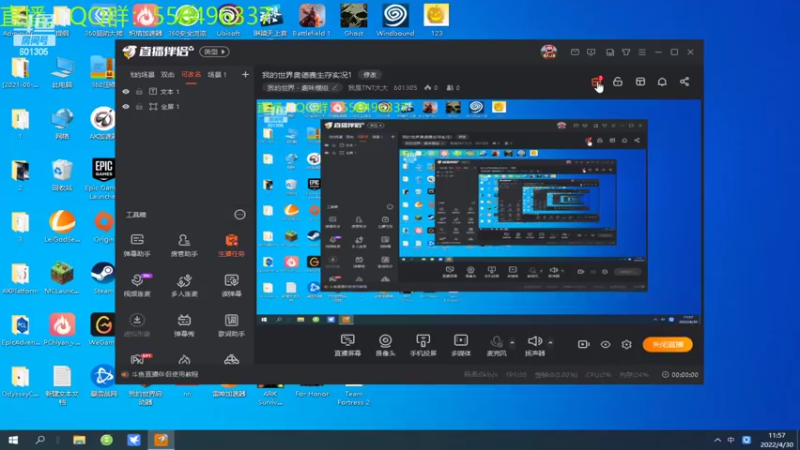This screenshot has height=450, width=800.
Task: Click 修改 to edit the stream title
Action: [370, 74]
